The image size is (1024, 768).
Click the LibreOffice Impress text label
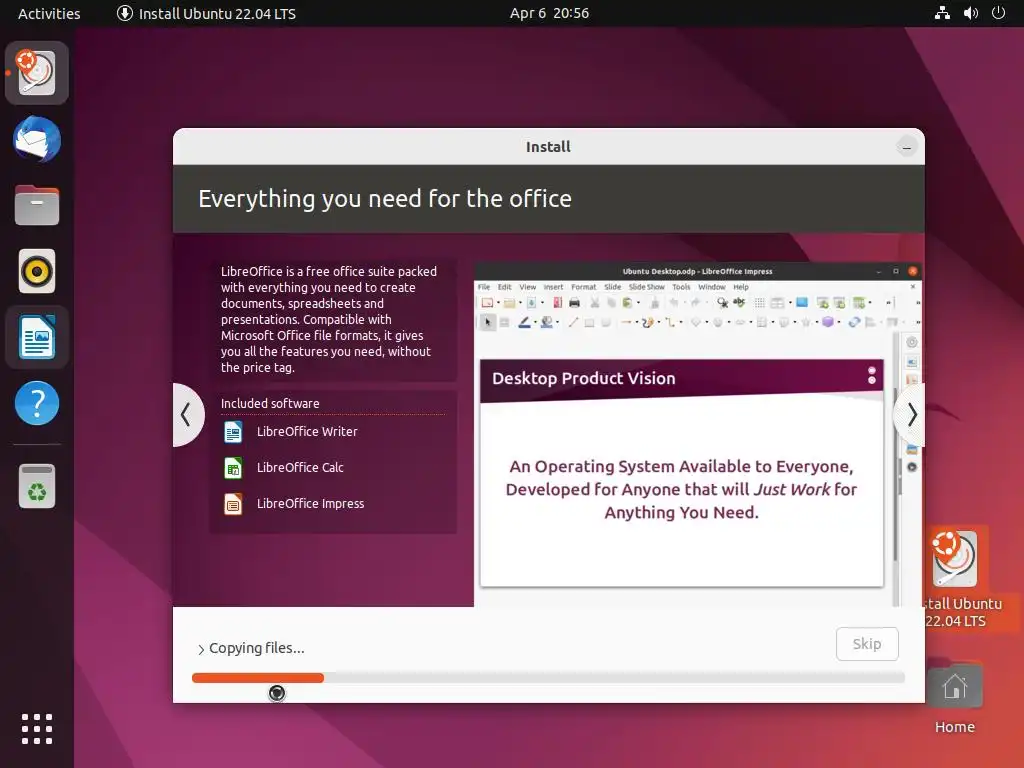coord(310,504)
